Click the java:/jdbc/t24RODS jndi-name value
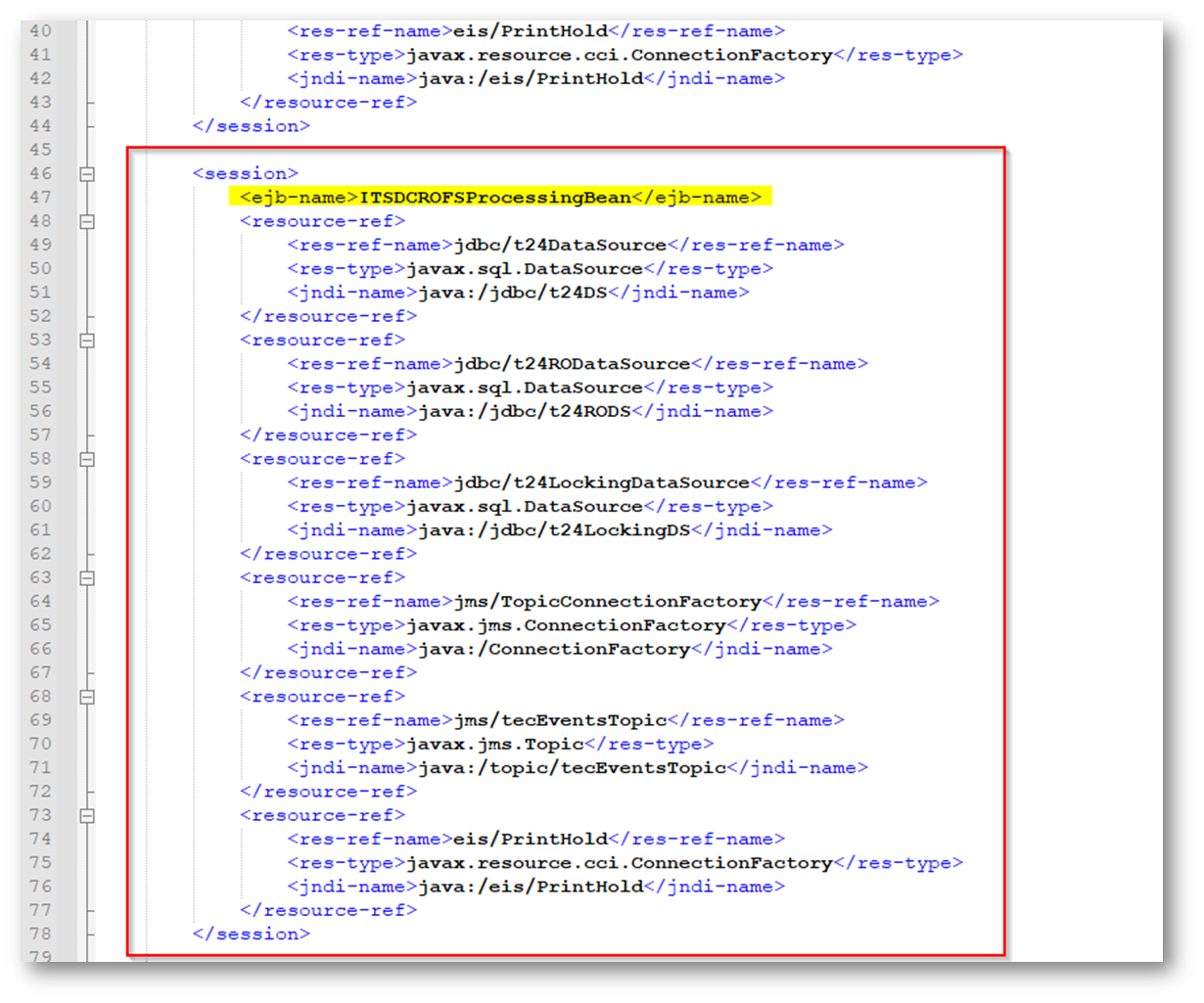Image resolution: width=1204 pixels, height=1003 pixels. pos(525,412)
